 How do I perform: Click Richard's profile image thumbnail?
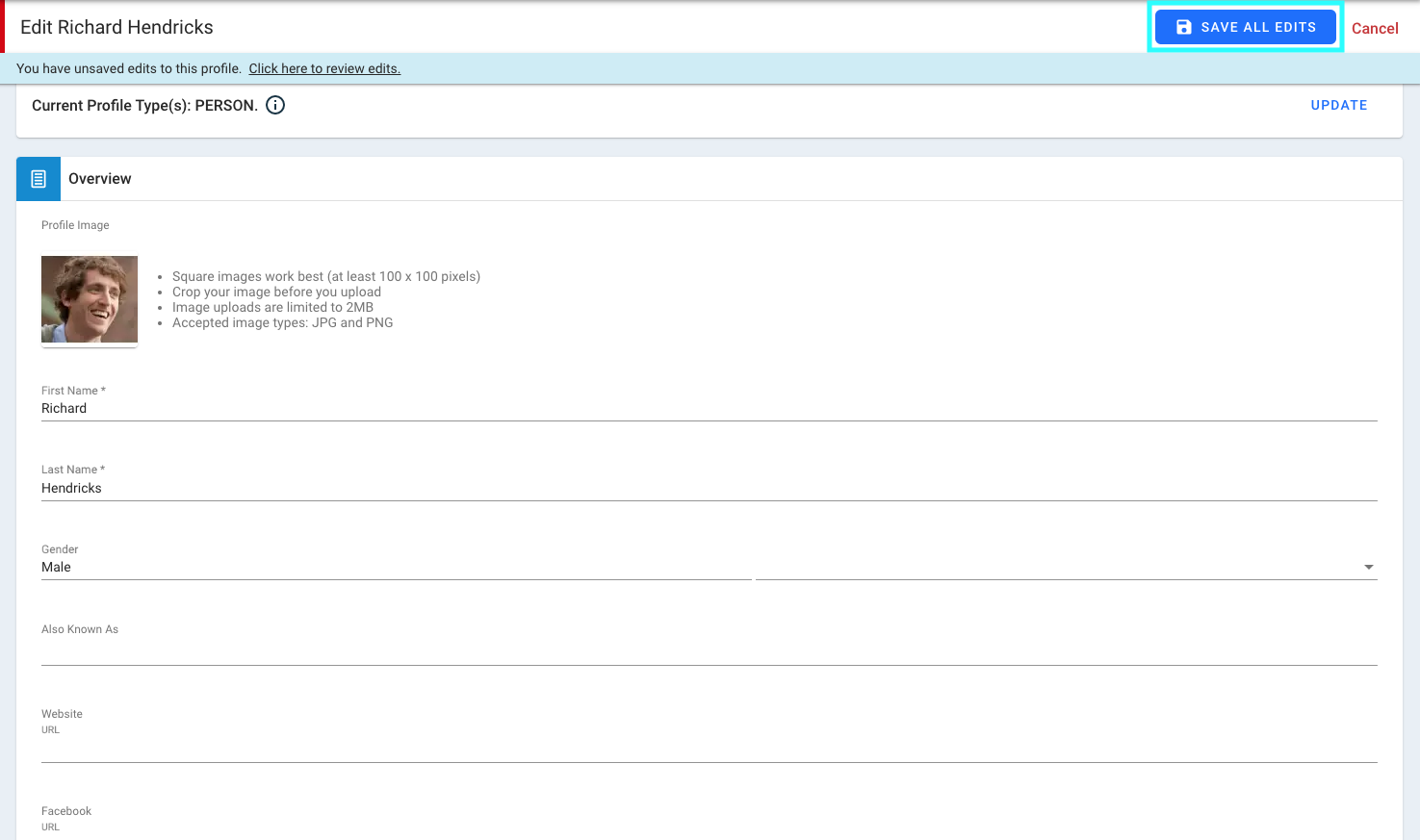[x=90, y=299]
